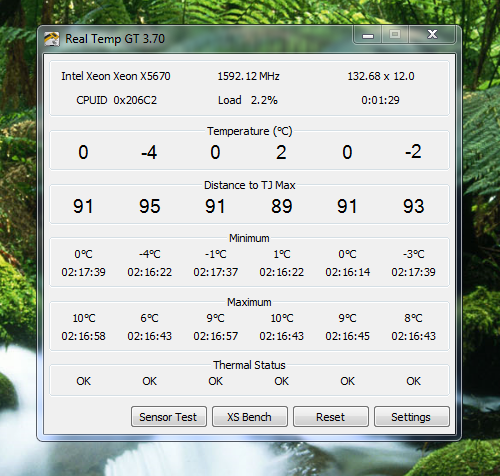
Task: Click the '132.68 x 12.0' multiplier value
Action: point(381,76)
